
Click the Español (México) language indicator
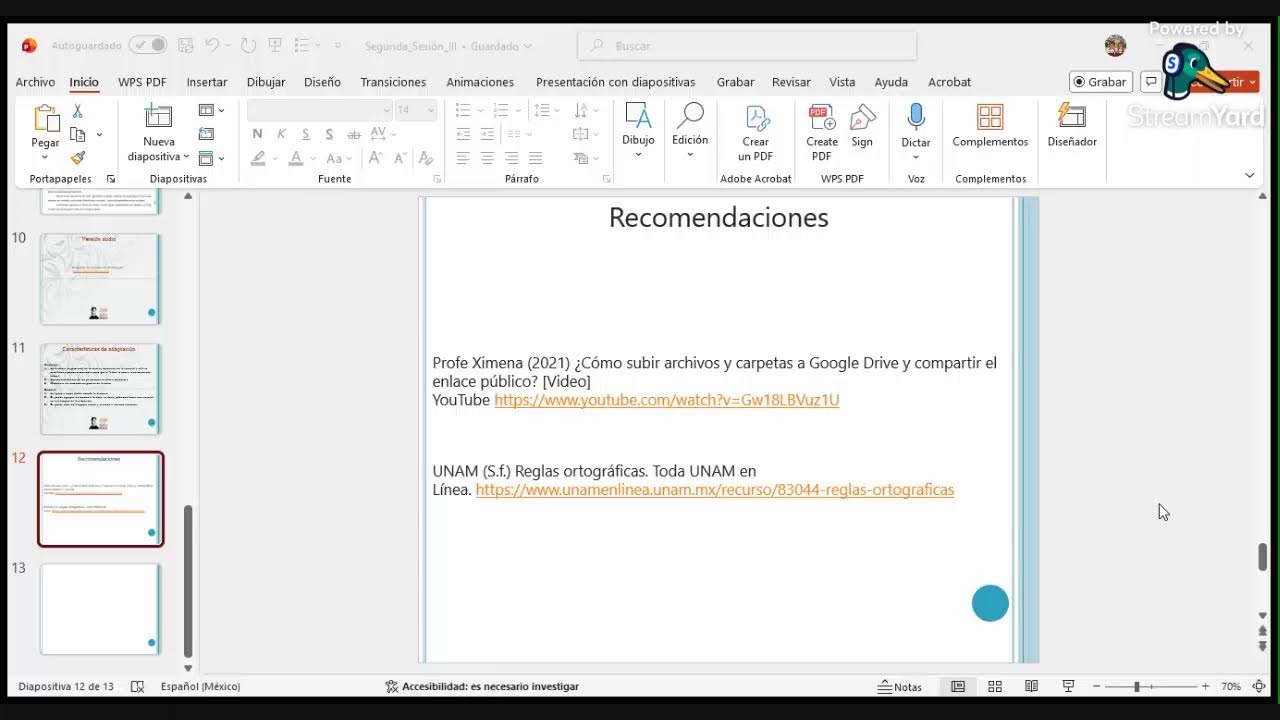[x=200, y=687]
